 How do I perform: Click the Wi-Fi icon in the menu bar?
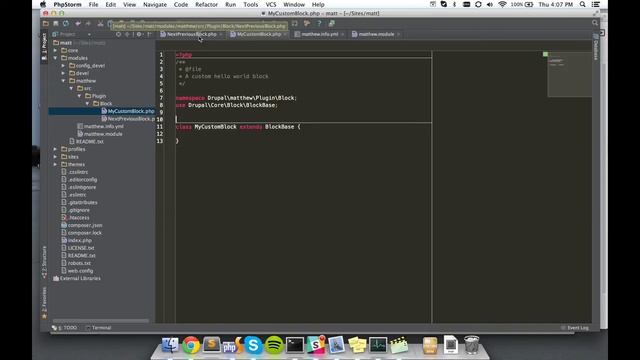502,4
